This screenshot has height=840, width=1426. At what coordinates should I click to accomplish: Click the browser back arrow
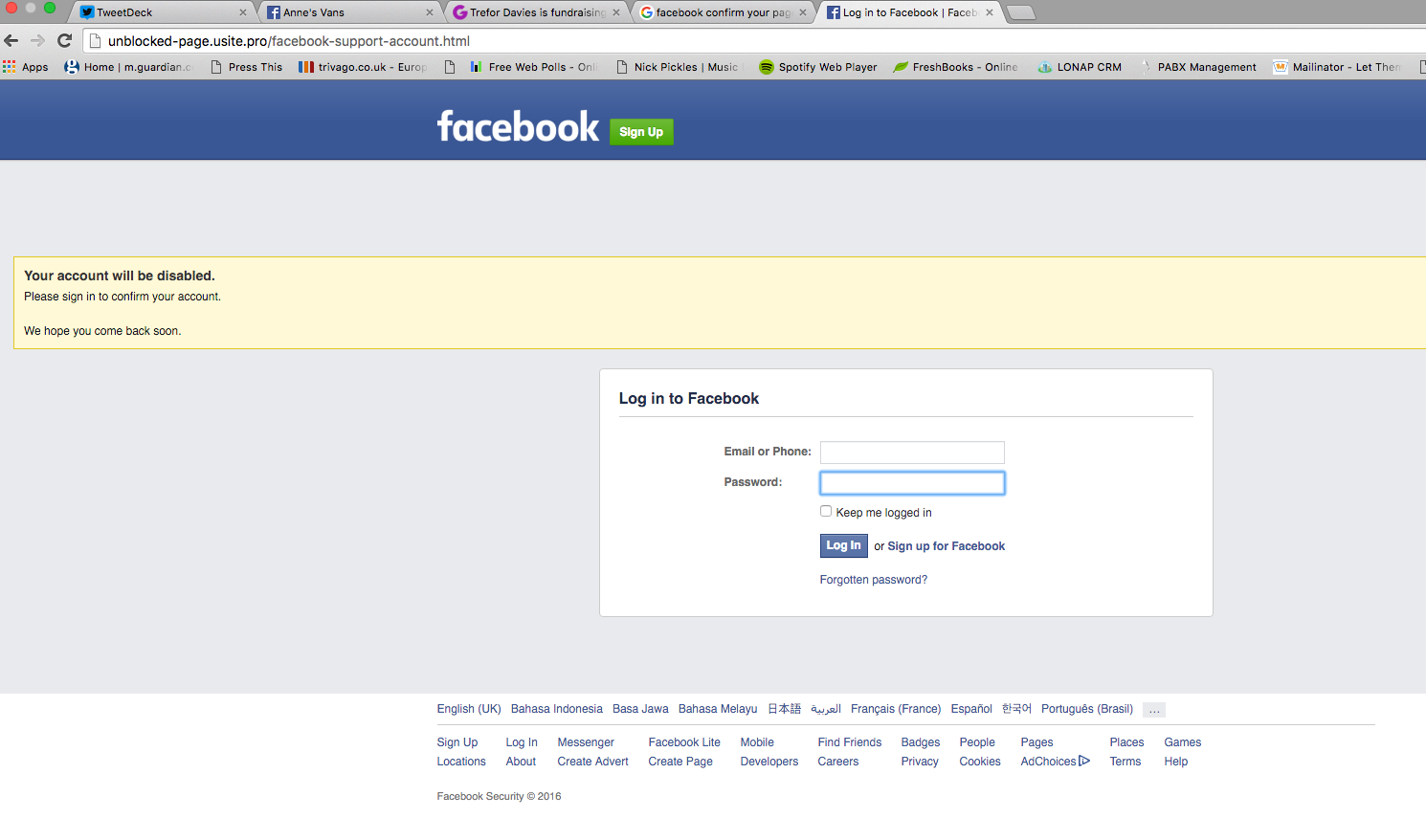point(11,40)
